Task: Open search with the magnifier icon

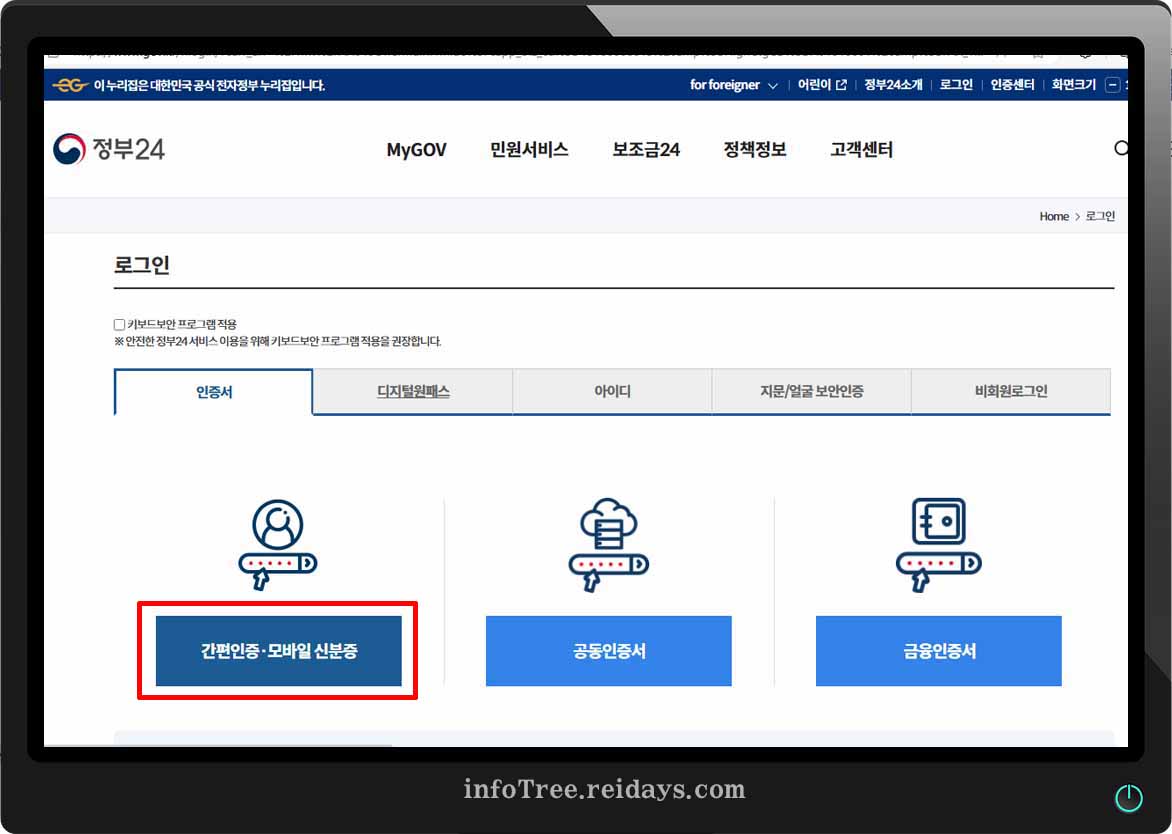Action: 1122,148
